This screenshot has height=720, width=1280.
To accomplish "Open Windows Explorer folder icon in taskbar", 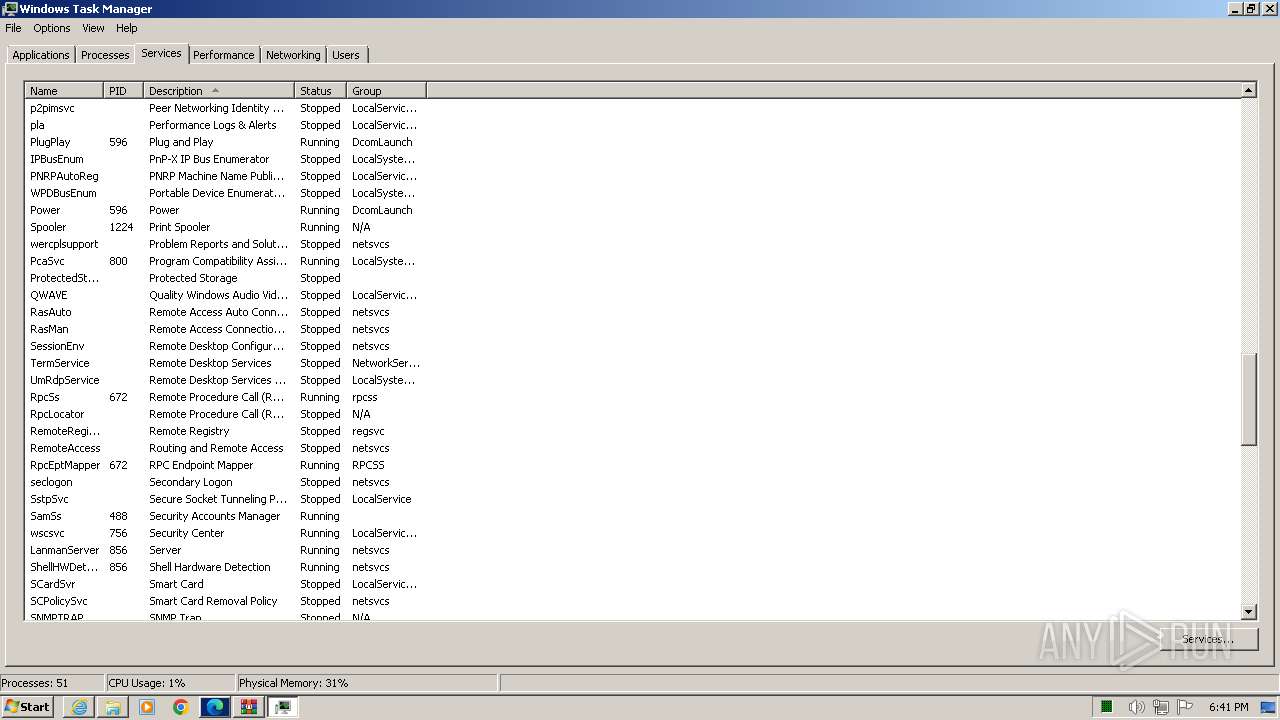I will pos(113,707).
